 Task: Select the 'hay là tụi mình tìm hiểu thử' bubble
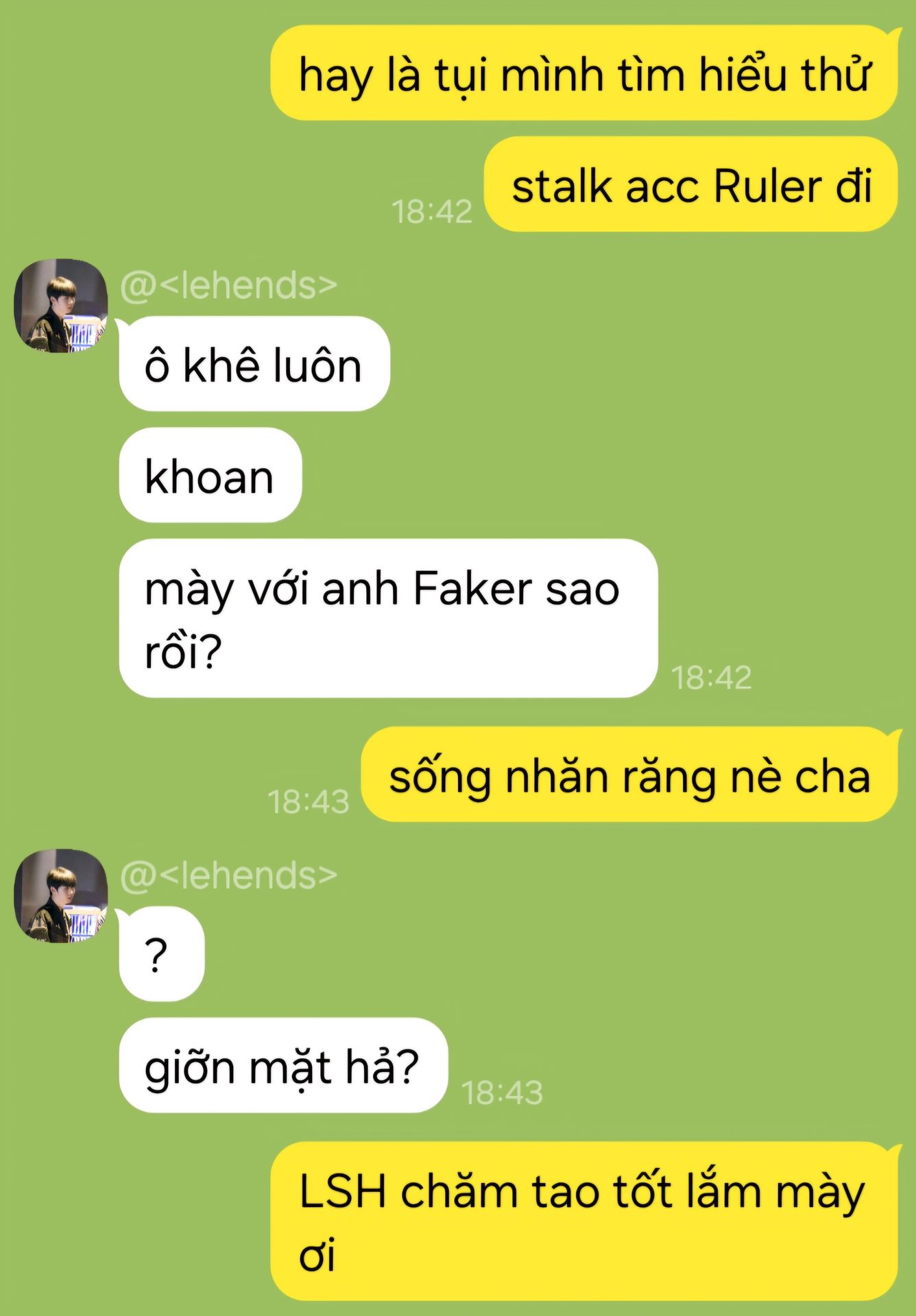[x=584, y=73]
